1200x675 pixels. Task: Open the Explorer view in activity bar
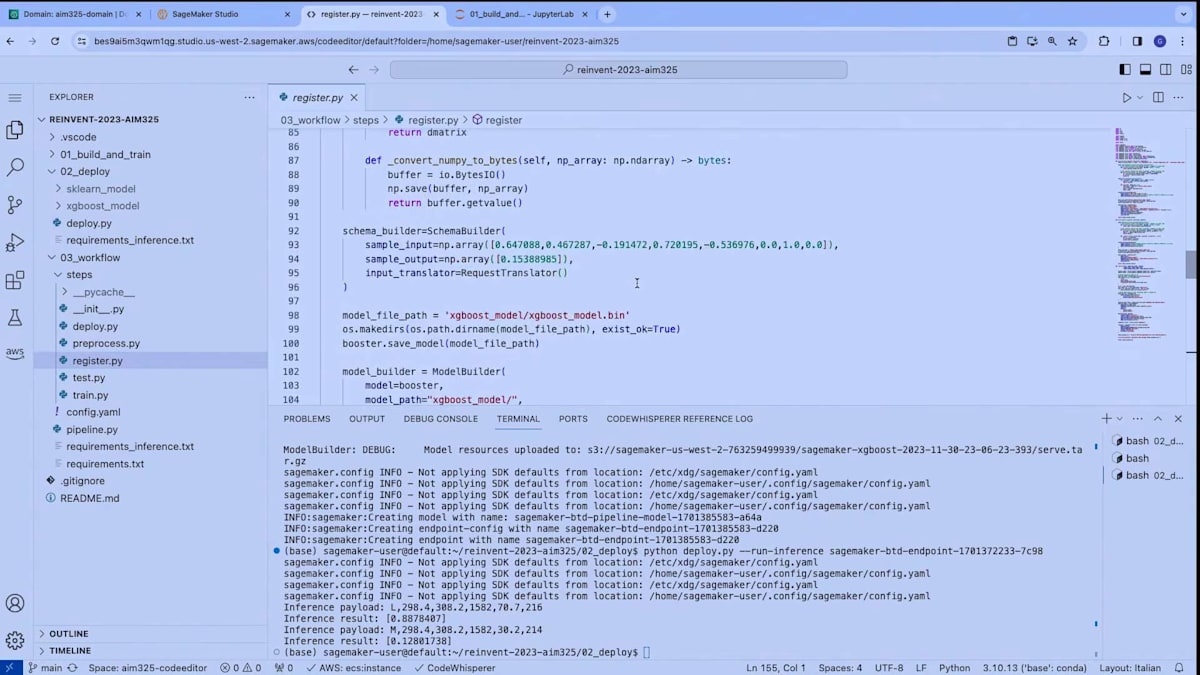click(x=15, y=130)
